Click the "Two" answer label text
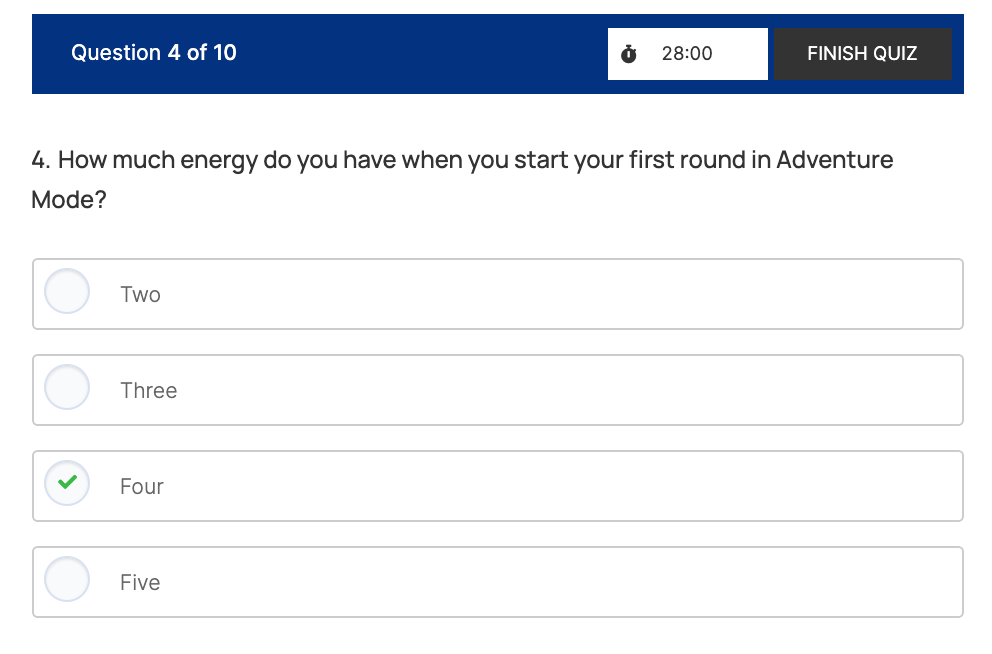 (x=140, y=294)
